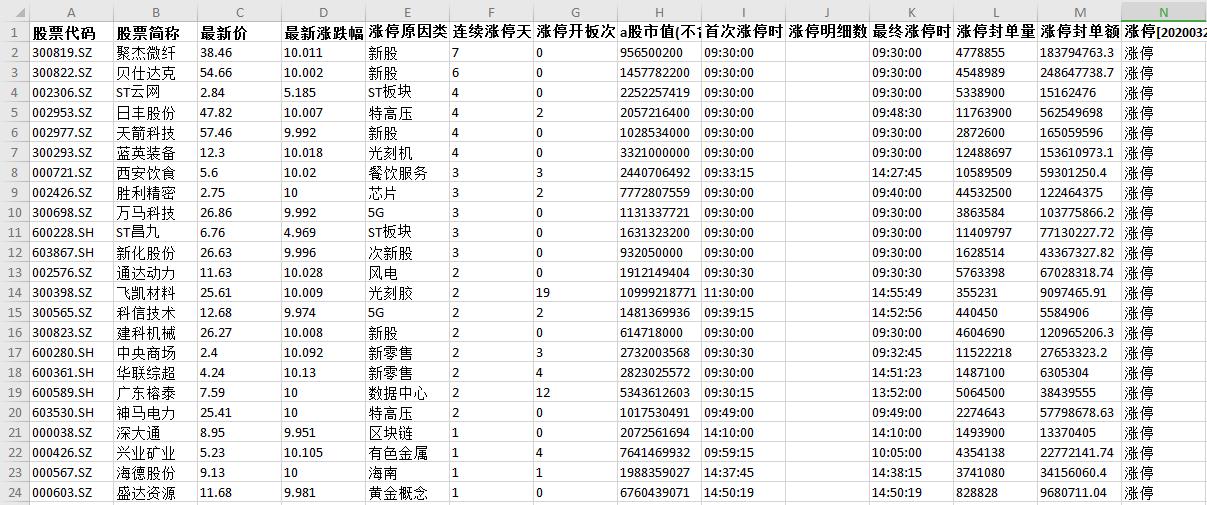Click reason cell 有色金属

click(x=407, y=452)
